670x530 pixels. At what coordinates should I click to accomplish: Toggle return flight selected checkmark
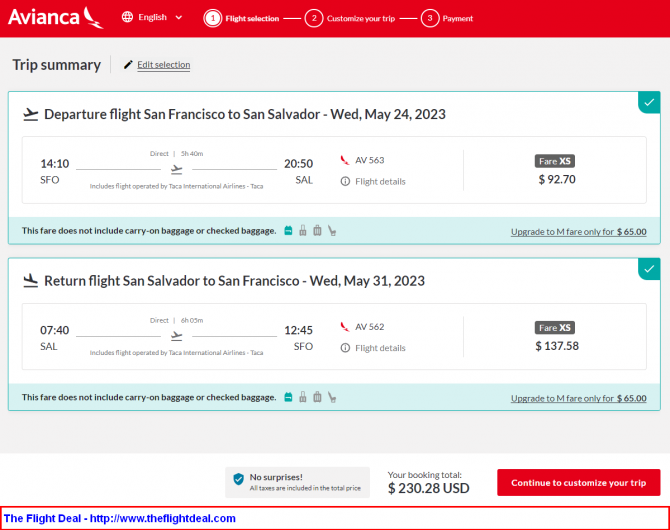[x=649, y=269]
